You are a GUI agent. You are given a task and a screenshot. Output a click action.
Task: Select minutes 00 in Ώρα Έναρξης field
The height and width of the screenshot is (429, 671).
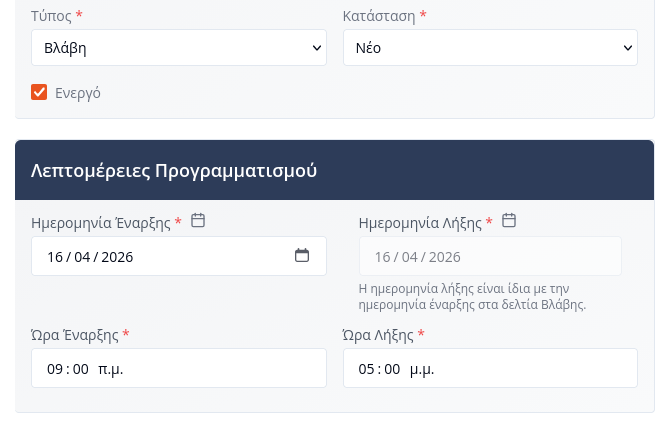(x=80, y=369)
